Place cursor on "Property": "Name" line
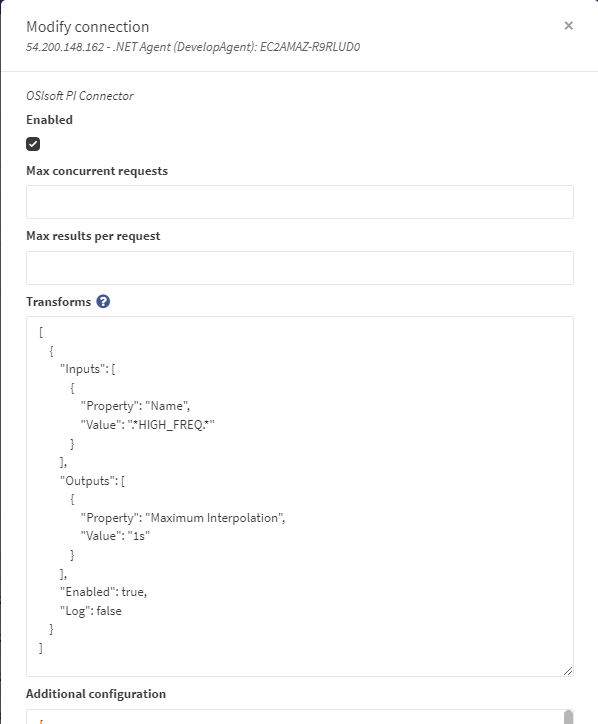 (x=135, y=406)
